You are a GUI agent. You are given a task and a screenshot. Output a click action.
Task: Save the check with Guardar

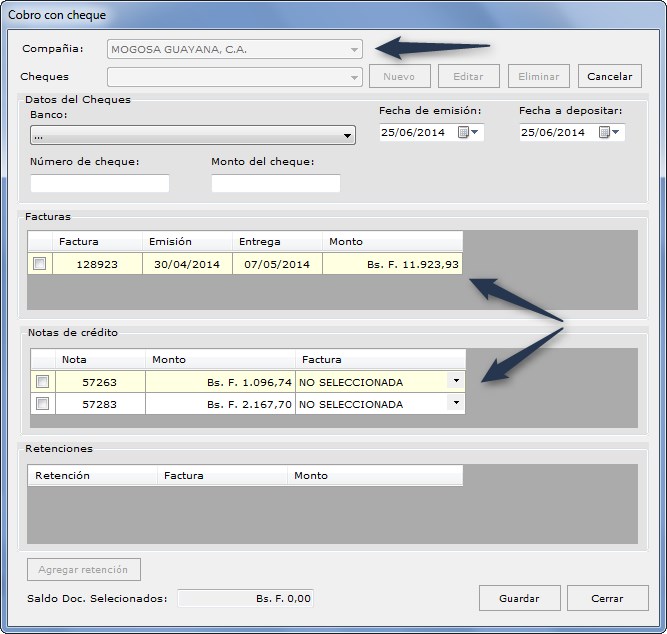[x=519, y=598]
